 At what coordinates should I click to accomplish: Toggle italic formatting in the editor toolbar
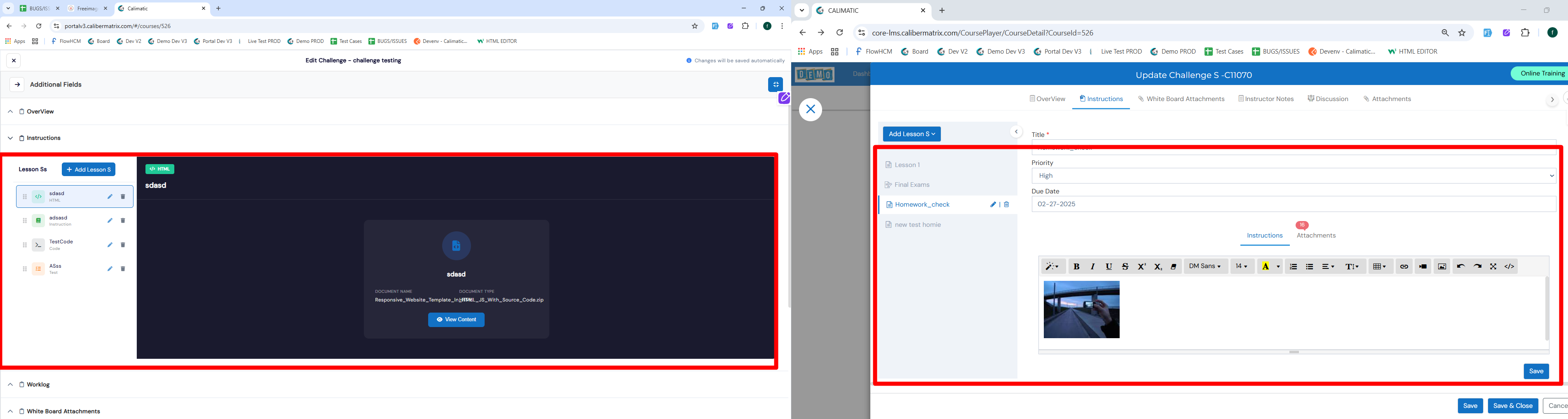tap(1092, 267)
